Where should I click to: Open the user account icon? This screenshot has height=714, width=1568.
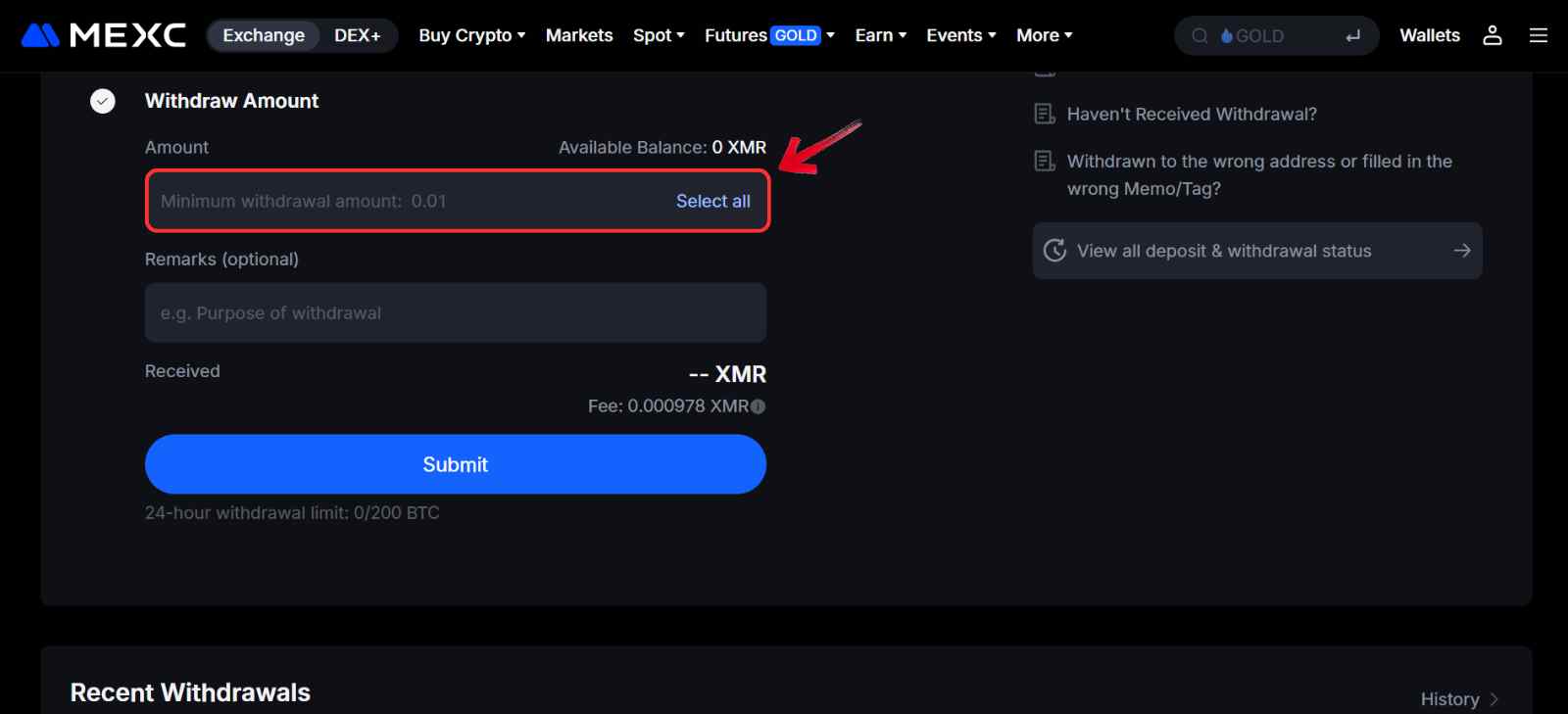coord(1492,34)
